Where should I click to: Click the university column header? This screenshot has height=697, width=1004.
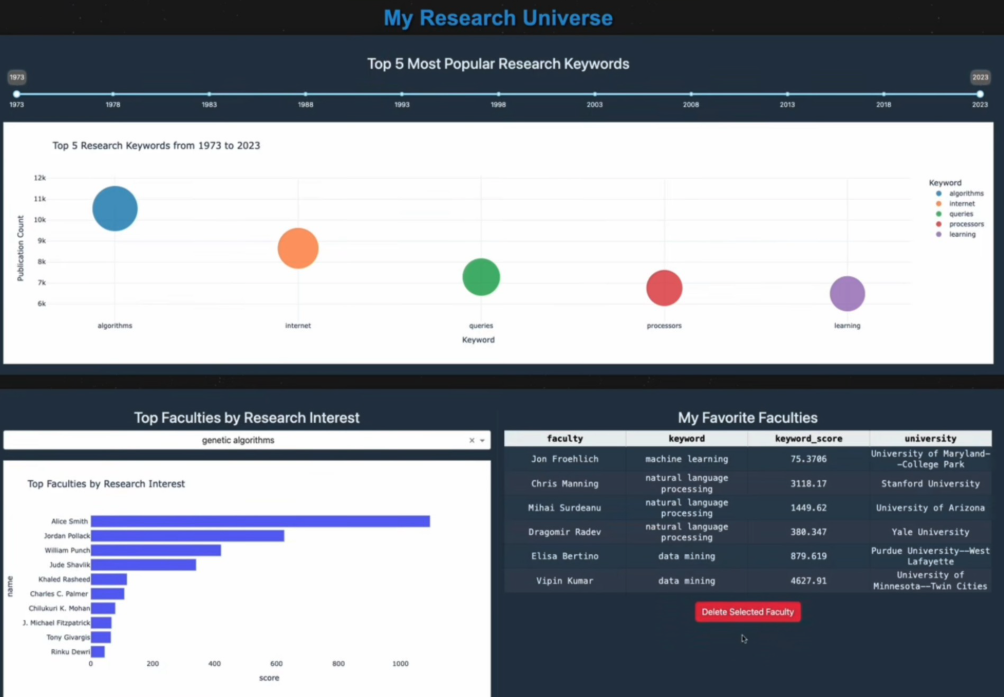930,438
